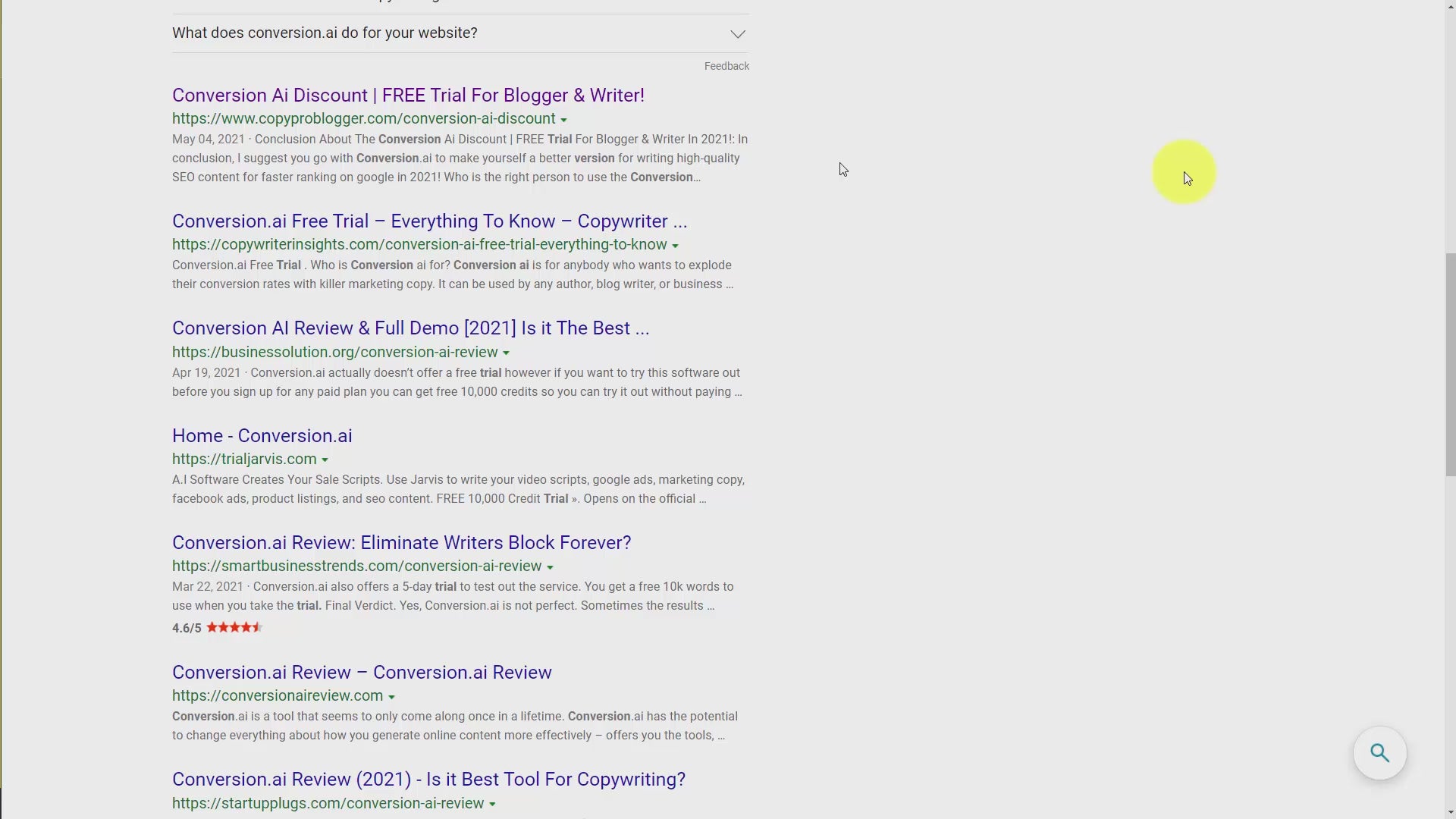Open dropdown arrow next to trialjarvis.com
The width and height of the screenshot is (1456, 819).
[x=325, y=460]
